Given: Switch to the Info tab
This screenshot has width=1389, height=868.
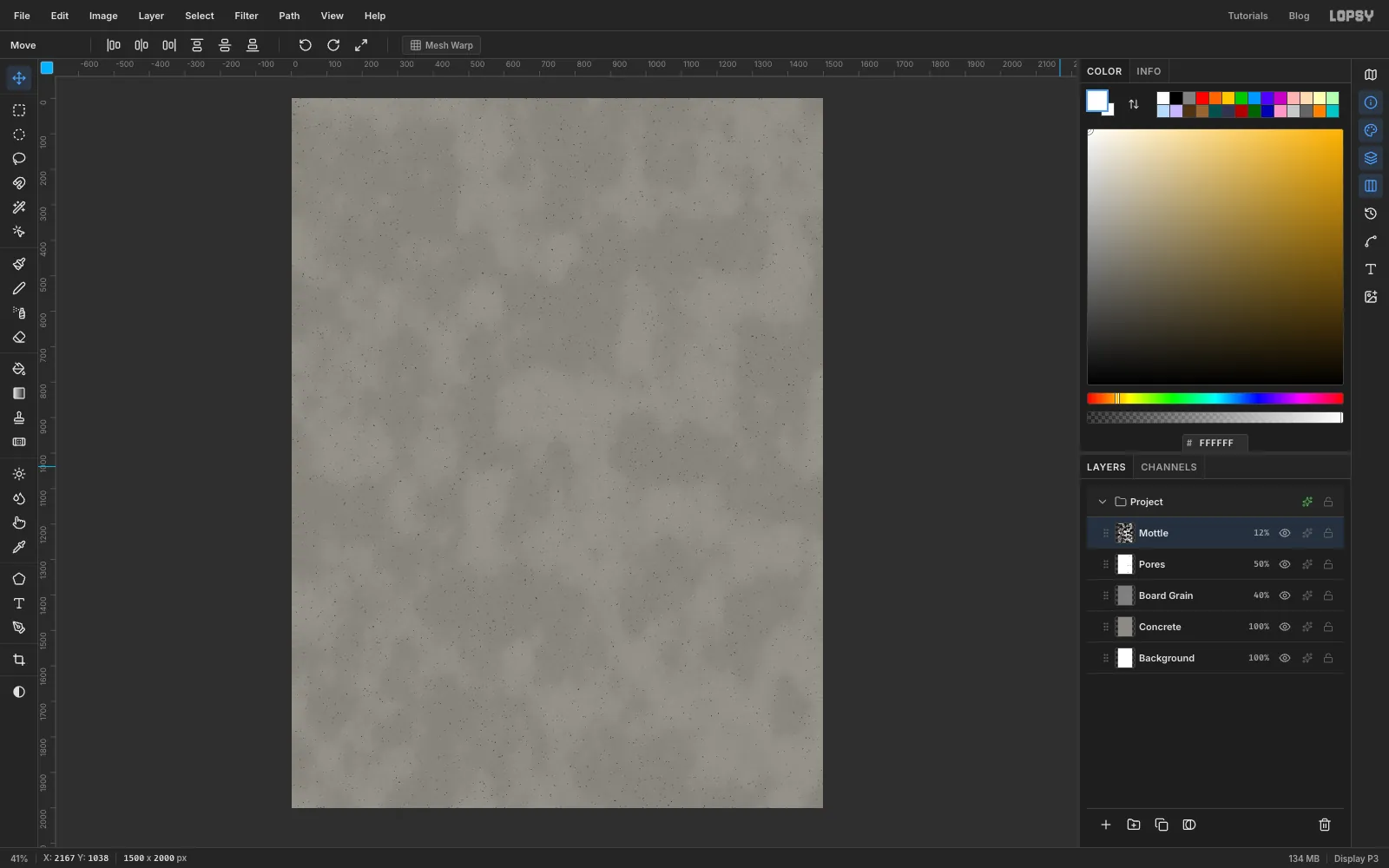Looking at the screenshot, I should pyautogui.click(x=1149, y=71).
